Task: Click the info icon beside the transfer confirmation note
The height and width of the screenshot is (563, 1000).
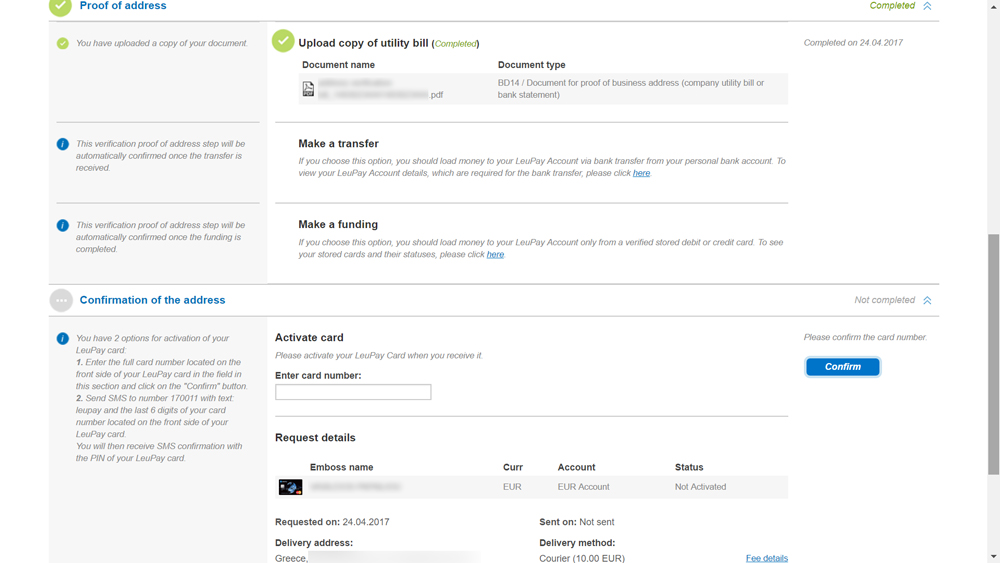Action: 62,144
